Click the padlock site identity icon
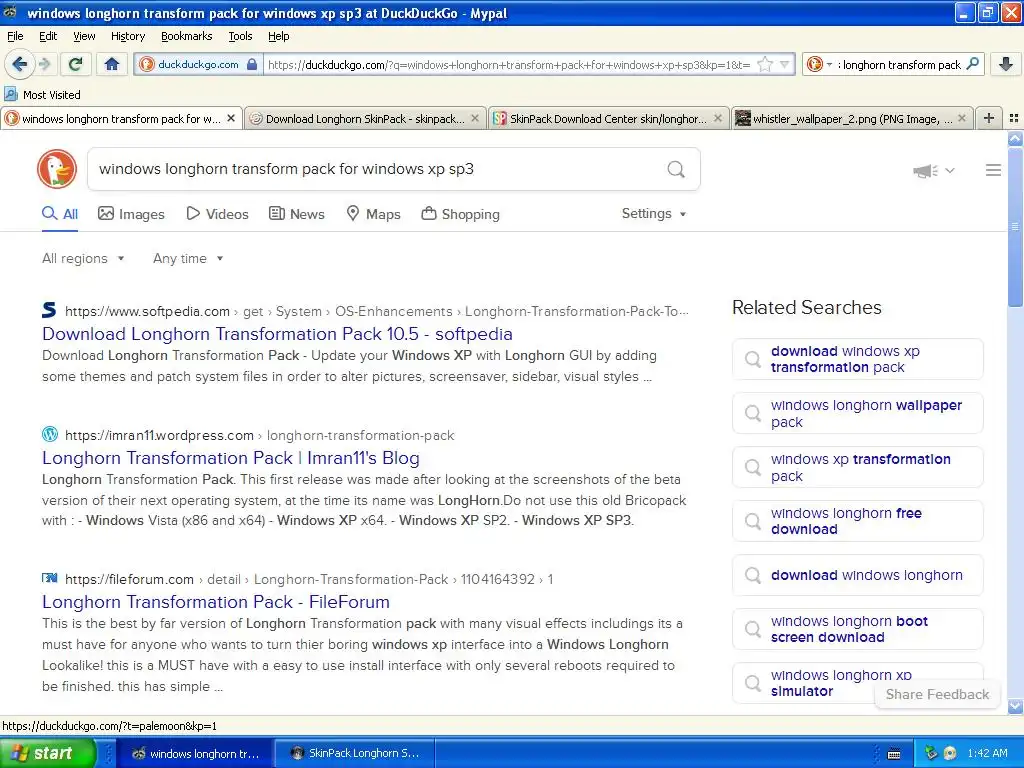Viewport: 1024px width, 768px height. 252,64
